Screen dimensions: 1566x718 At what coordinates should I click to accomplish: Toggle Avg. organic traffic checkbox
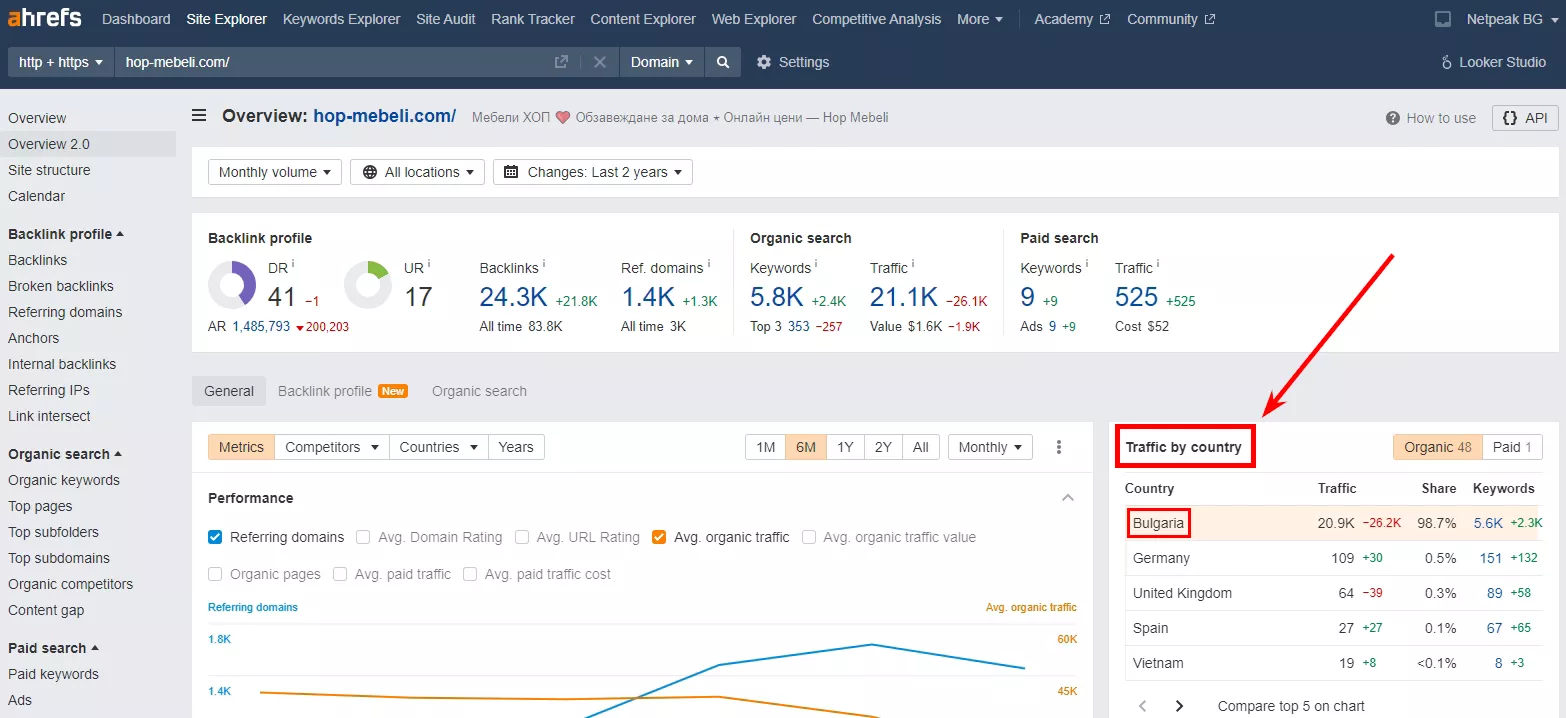[x=659, y=537]
